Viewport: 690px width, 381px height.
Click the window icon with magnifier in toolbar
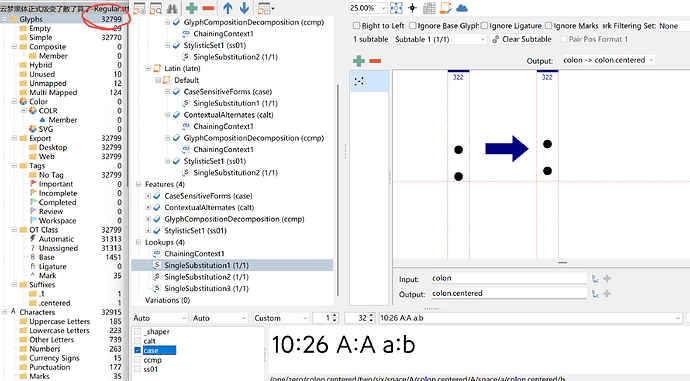pos(156,8)
